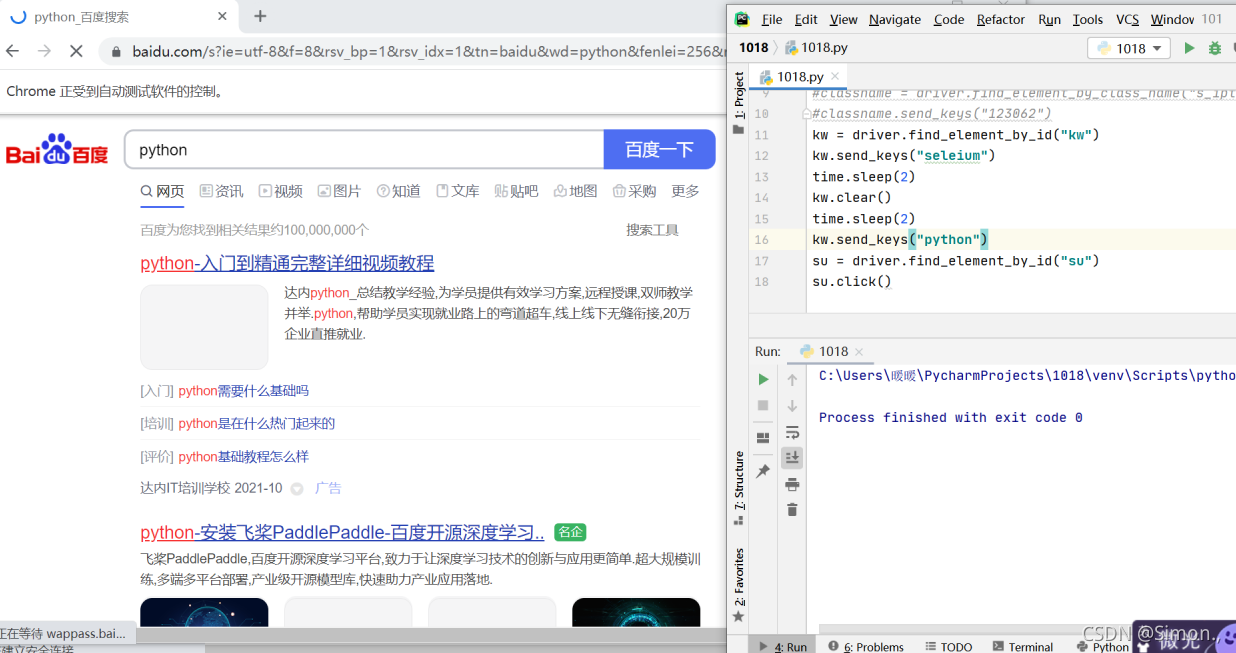Click the su.click() code line
1236x653 pixels.
(x=851, y=281)
